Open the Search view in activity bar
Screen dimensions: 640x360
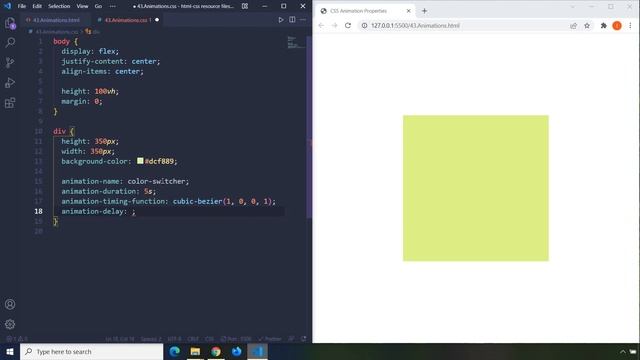tap(10, 42)
